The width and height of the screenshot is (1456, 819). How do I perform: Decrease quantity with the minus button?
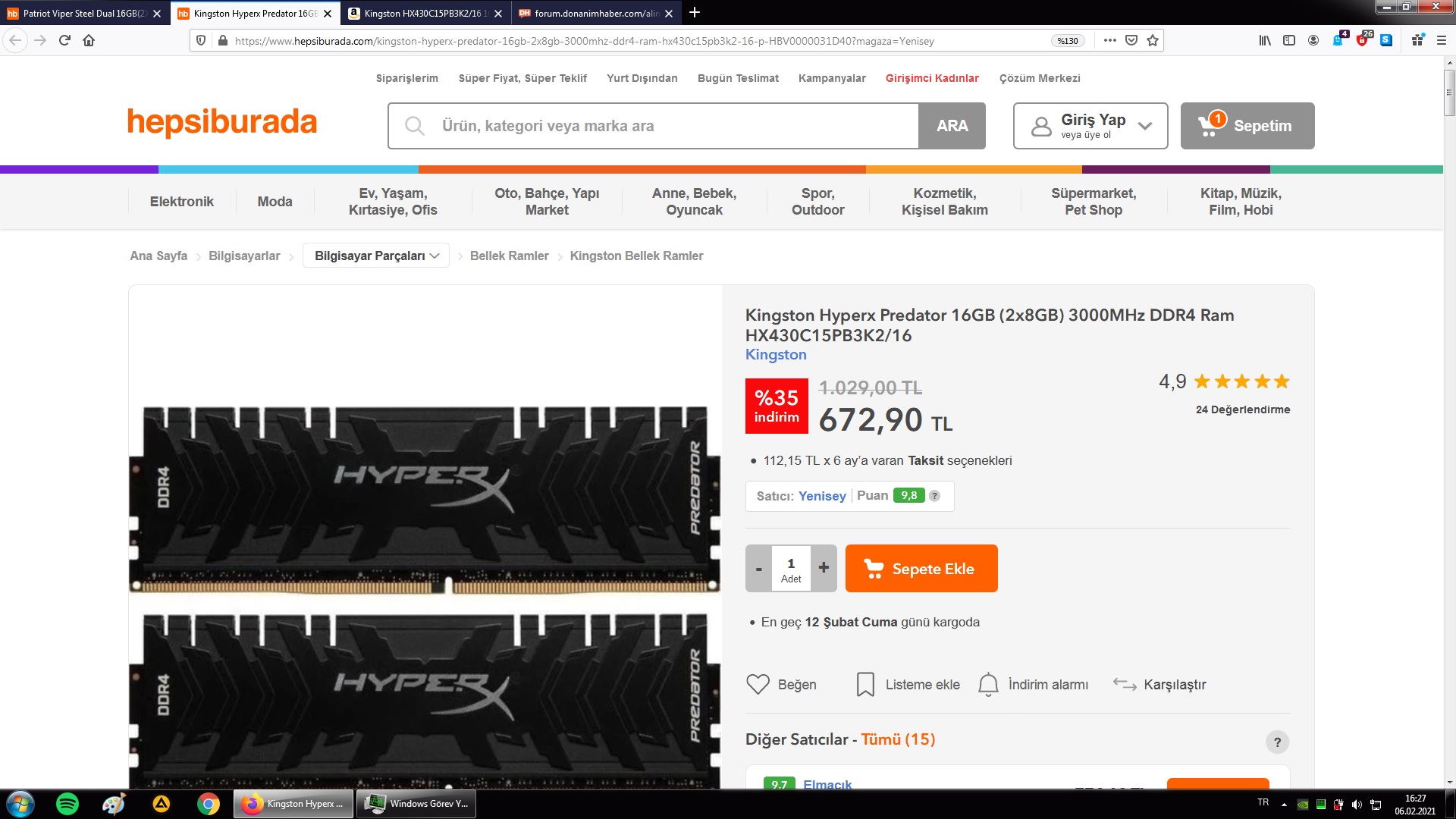tap(758, 569)
